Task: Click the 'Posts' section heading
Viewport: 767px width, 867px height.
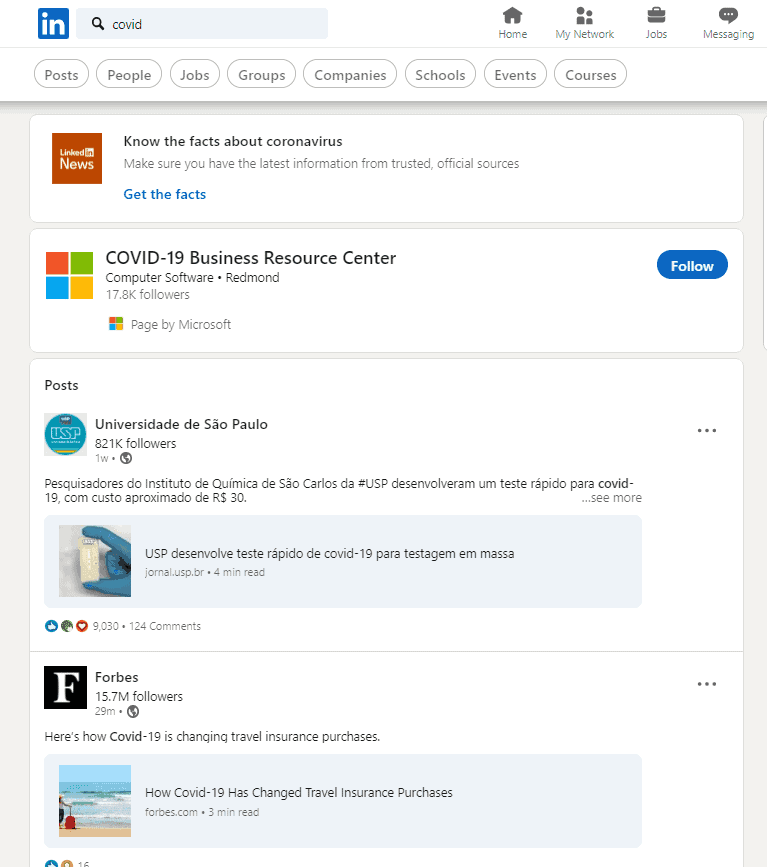Action: tap(61, 385)
